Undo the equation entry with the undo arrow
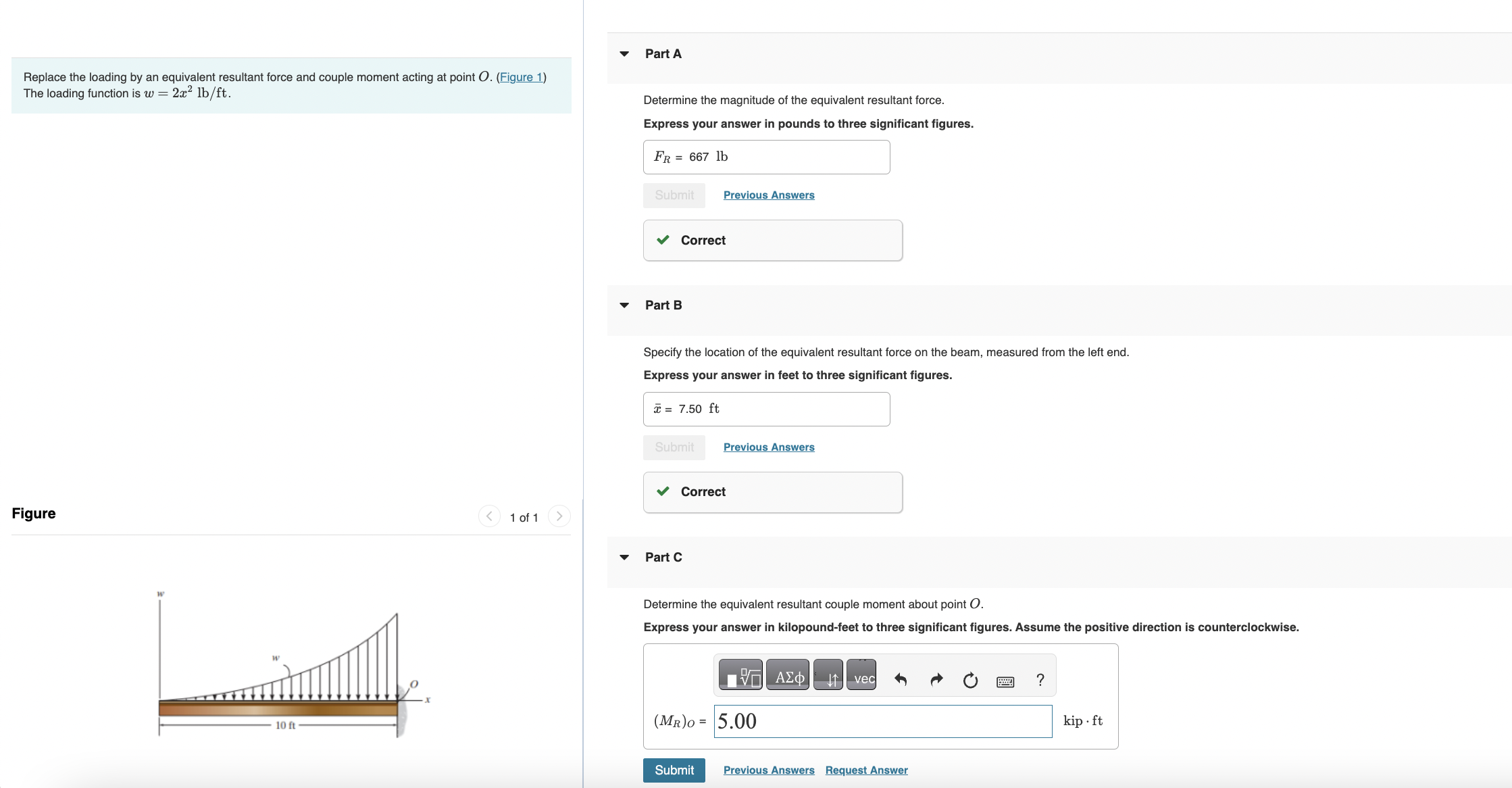 (x=901, y=680)
